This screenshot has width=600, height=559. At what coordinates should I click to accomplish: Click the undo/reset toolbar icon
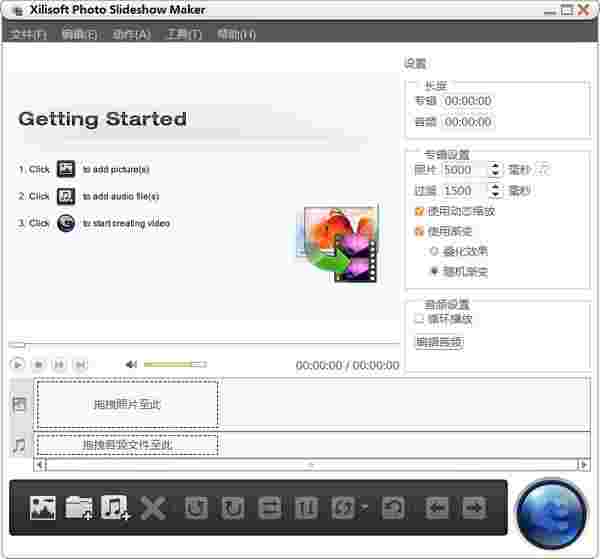(394, 508)
